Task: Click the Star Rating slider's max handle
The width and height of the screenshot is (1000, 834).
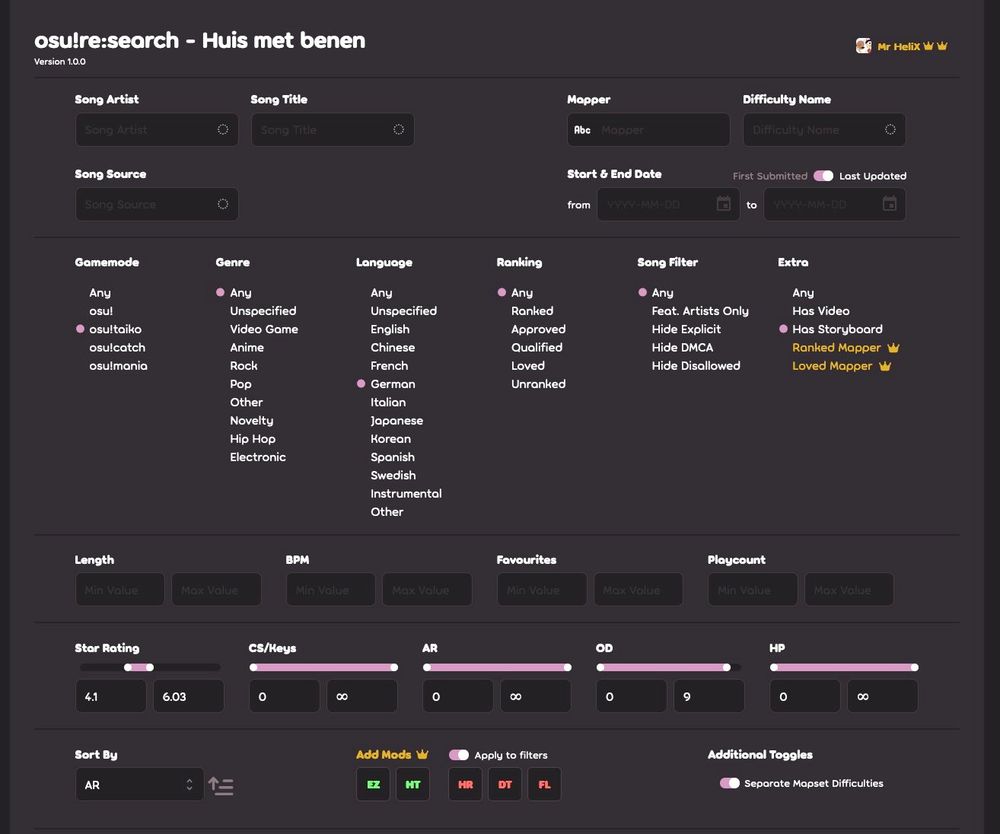Action: pos(150,668)
